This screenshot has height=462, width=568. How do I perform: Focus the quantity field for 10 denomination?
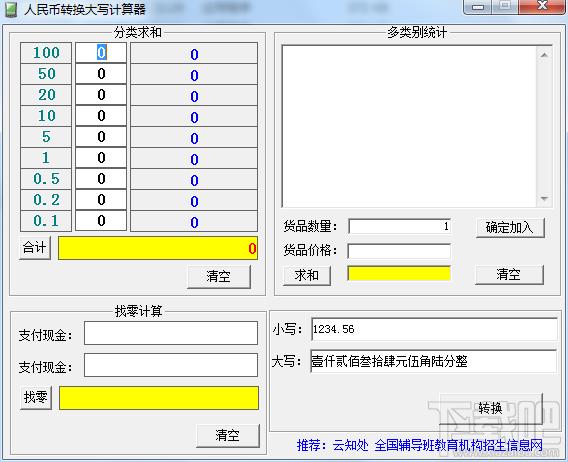pyautogui.click(x=101, y=116)
